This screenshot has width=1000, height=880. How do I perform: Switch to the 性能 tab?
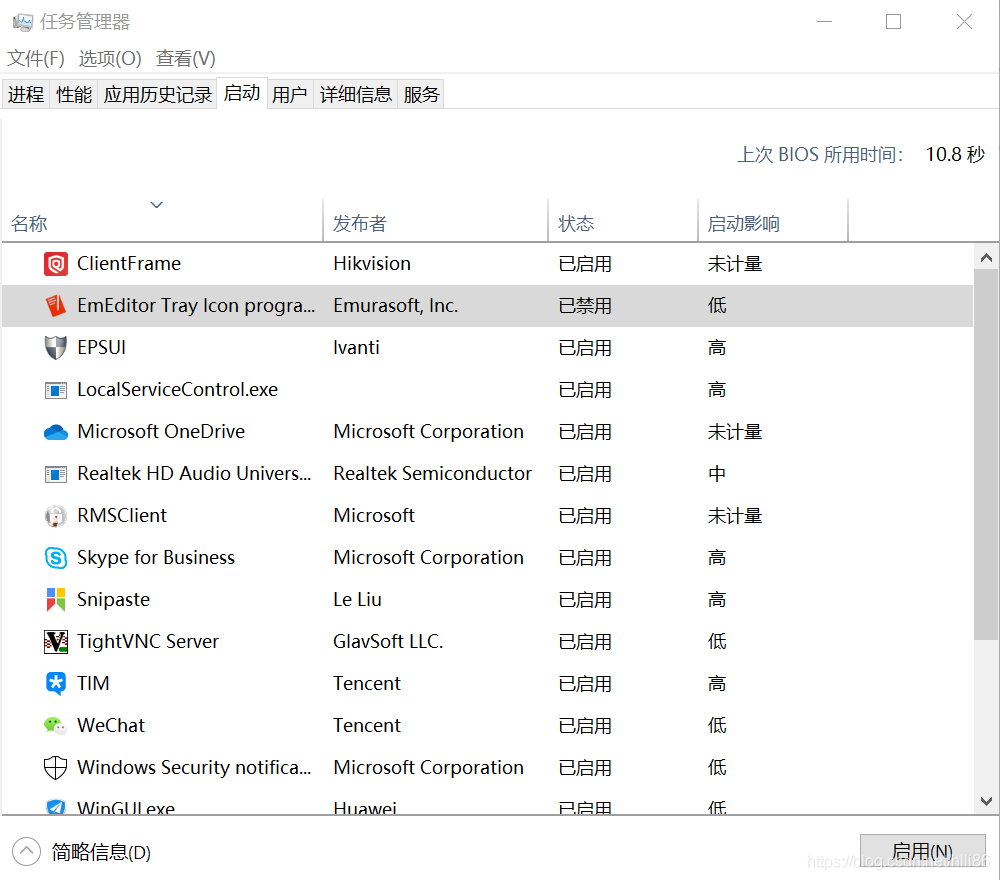[x=74, y=94]
